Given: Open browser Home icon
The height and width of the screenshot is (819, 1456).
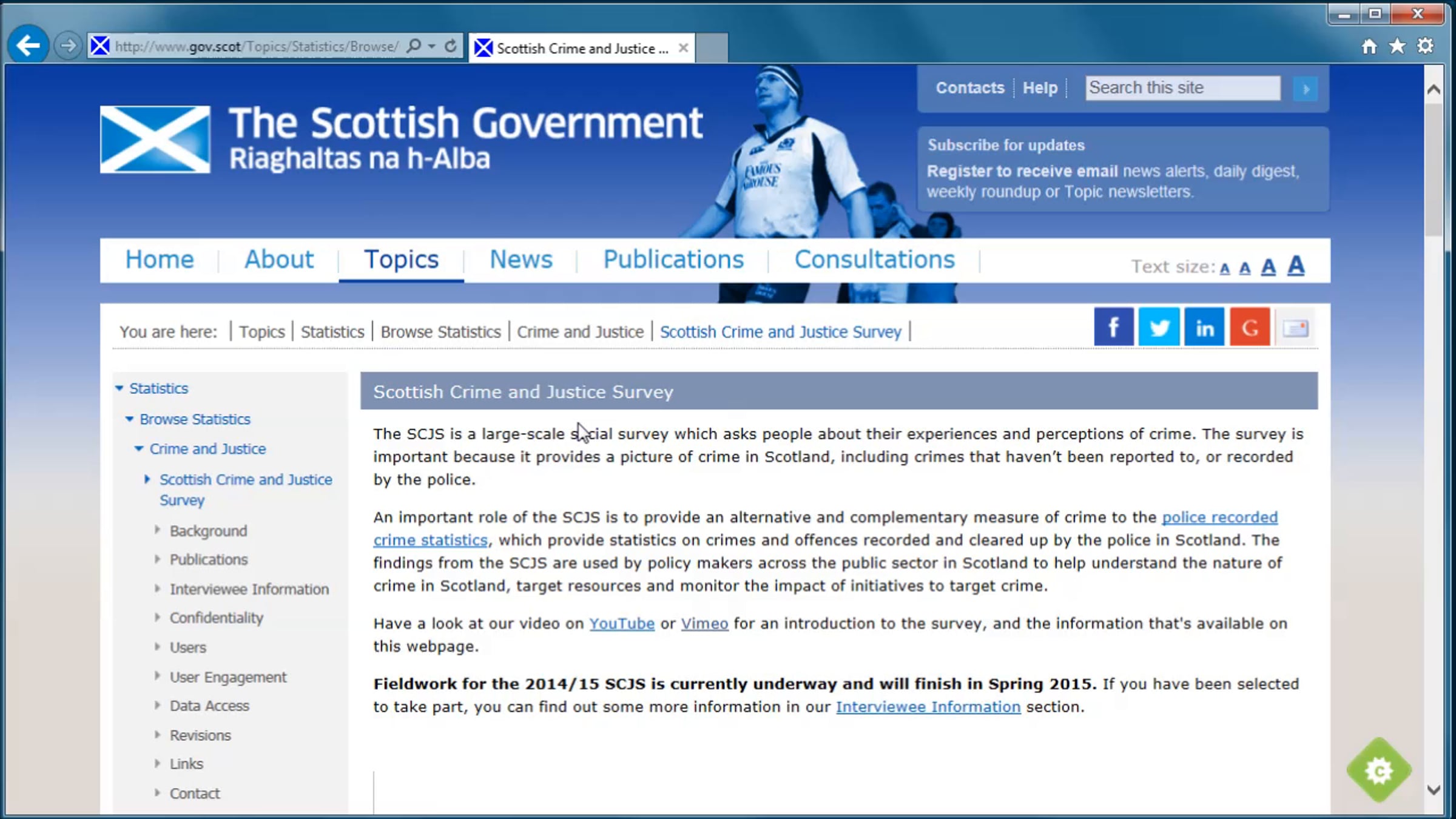Looking at the screenshot, I should coord(1369,47).
